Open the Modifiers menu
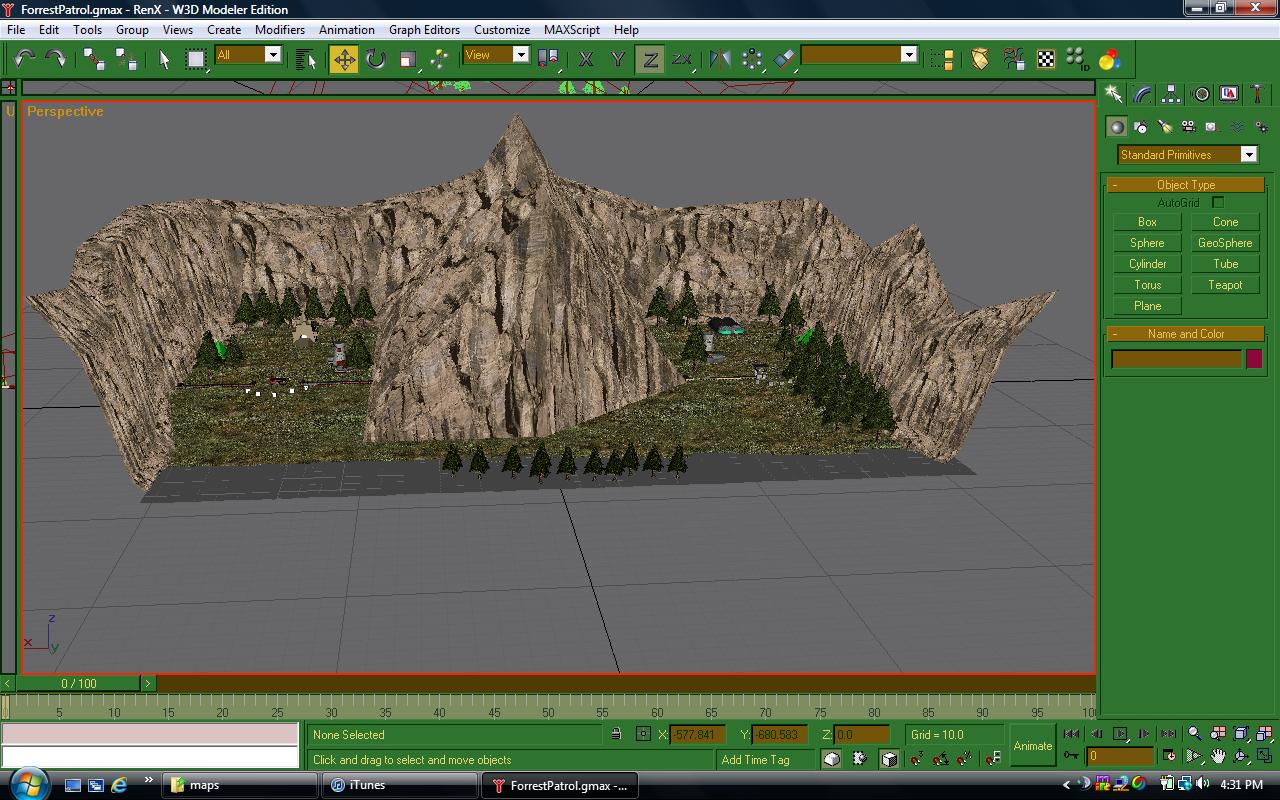 279,30
